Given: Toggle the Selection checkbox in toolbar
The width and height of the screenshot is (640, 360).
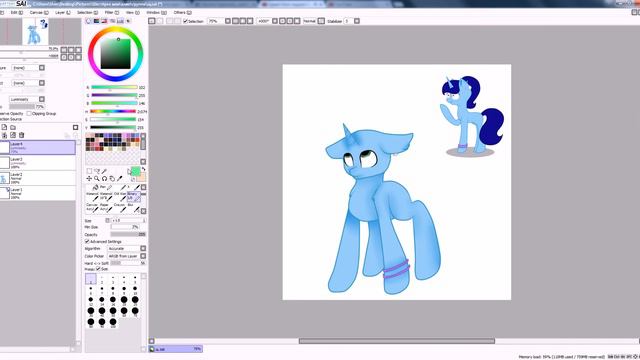Looking at the screenshot, I should [x=185, y=21].
